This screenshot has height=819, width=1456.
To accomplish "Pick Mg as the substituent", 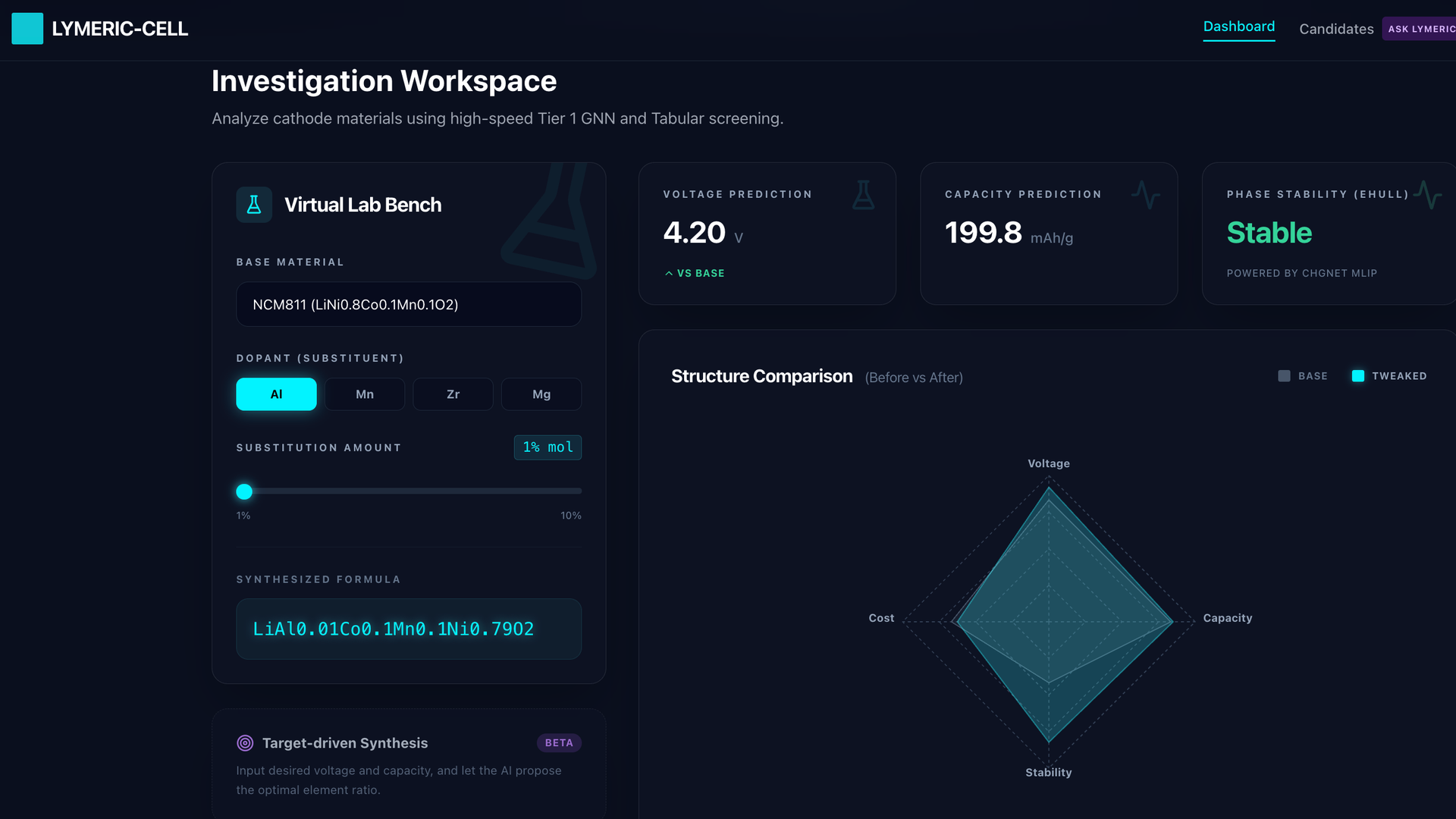I will click(541, 394).
